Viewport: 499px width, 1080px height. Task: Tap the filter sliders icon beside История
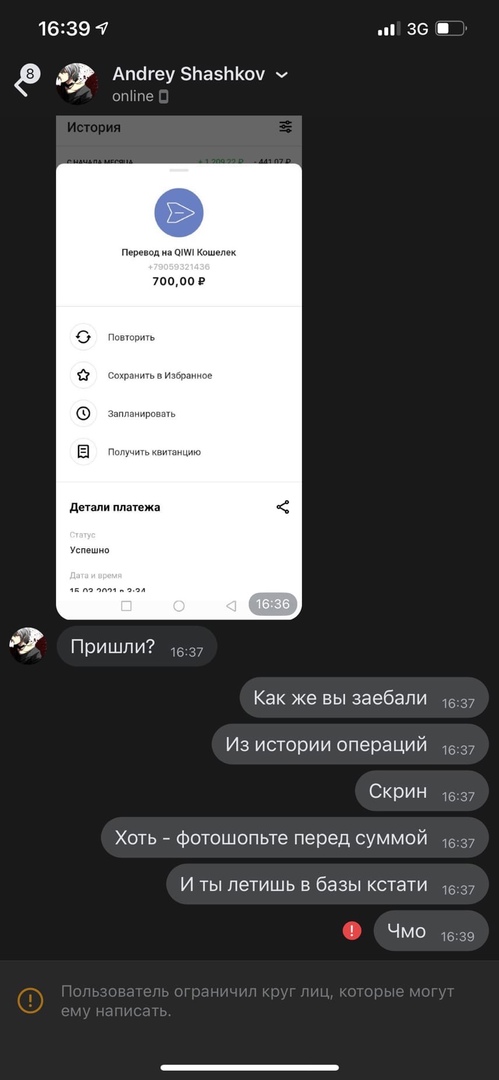[x=285, y=127]
